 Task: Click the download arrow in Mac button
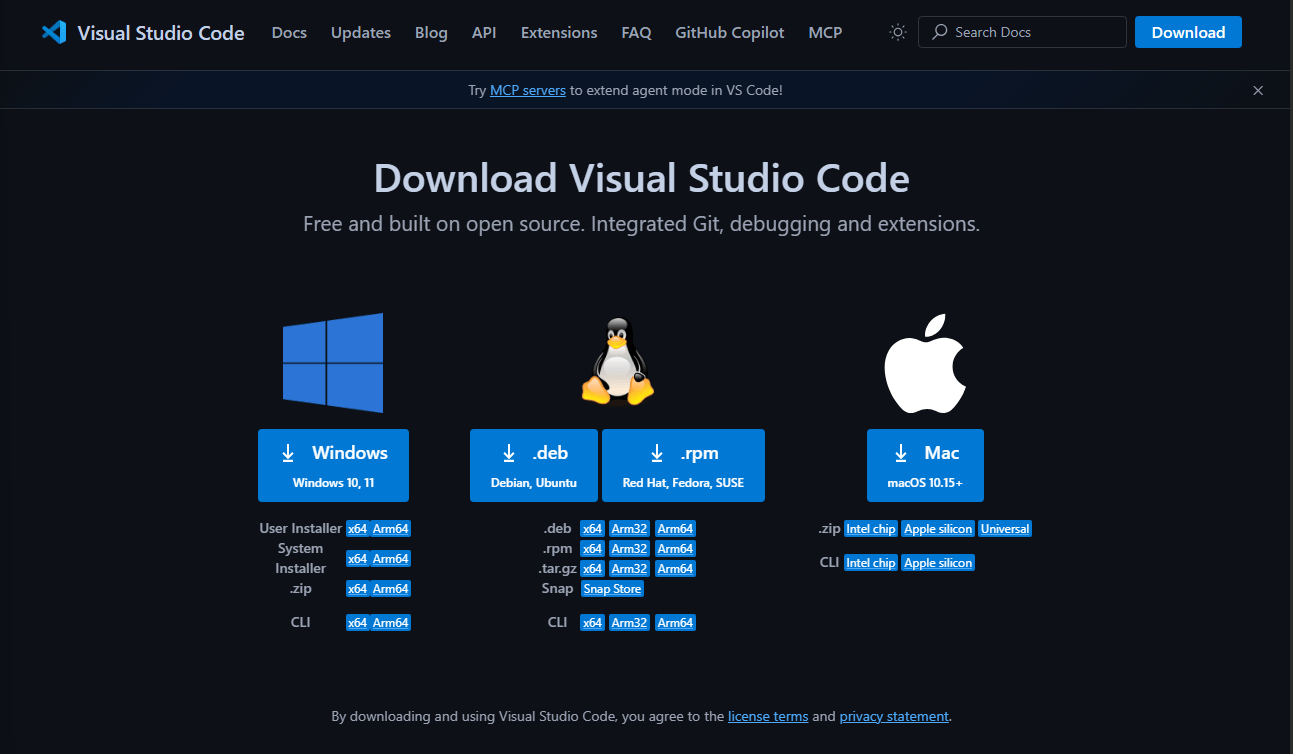(x=901, y=453)
